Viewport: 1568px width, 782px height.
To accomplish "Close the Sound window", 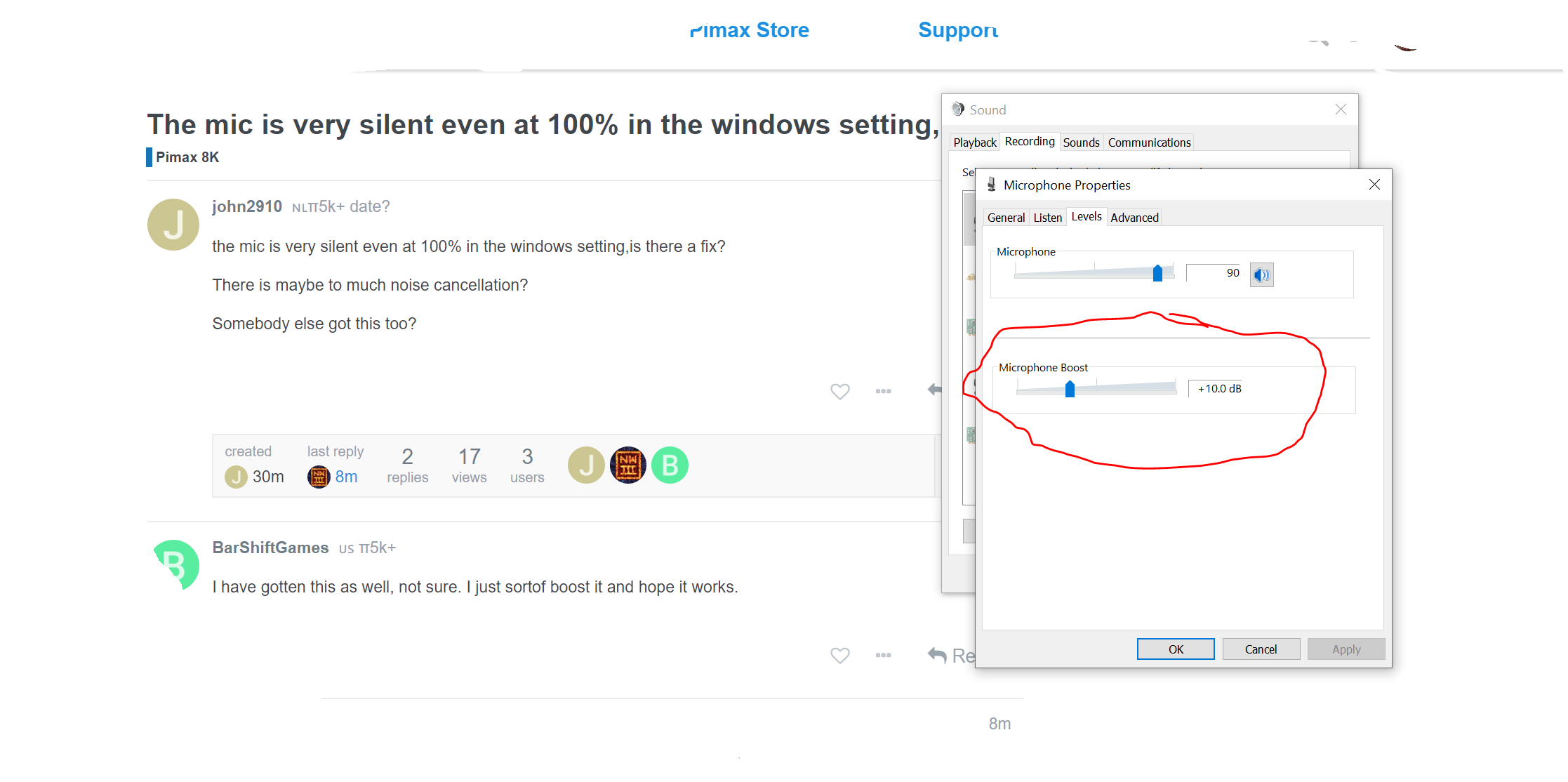I will point(1341,109).
